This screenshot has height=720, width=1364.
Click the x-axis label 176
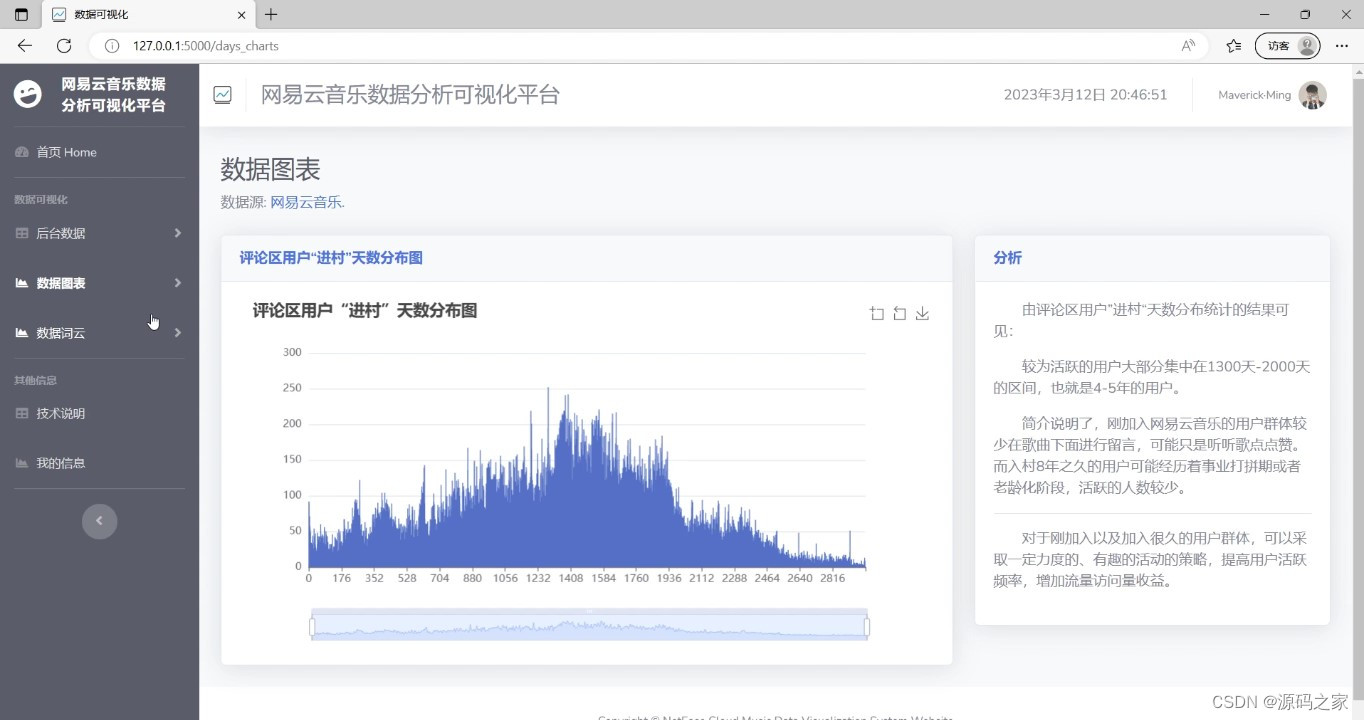[x=342, y=578]
